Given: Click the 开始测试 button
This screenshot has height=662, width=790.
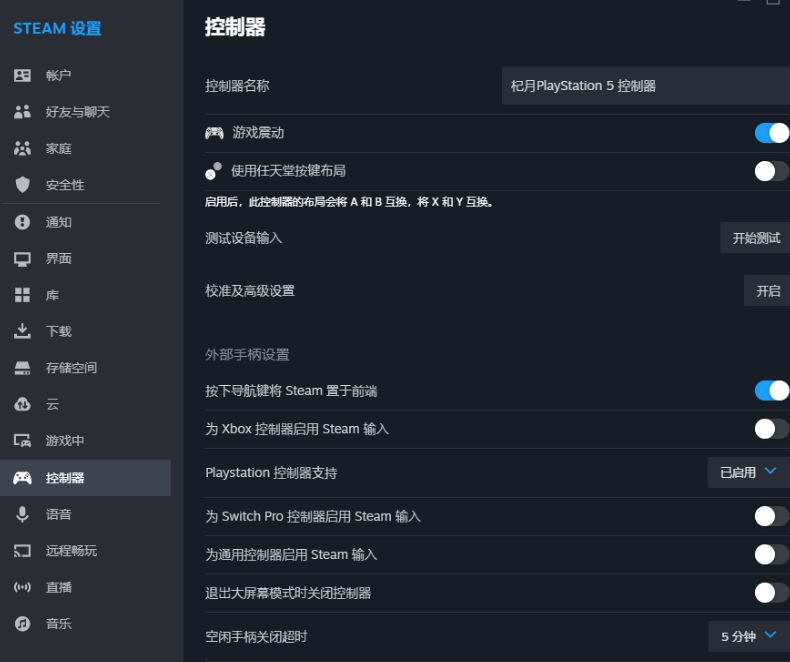Looking at the screenshot, I should 755,238.
